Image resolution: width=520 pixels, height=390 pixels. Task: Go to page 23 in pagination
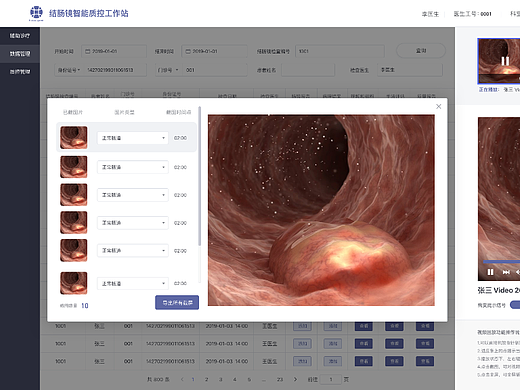[280, 379]
